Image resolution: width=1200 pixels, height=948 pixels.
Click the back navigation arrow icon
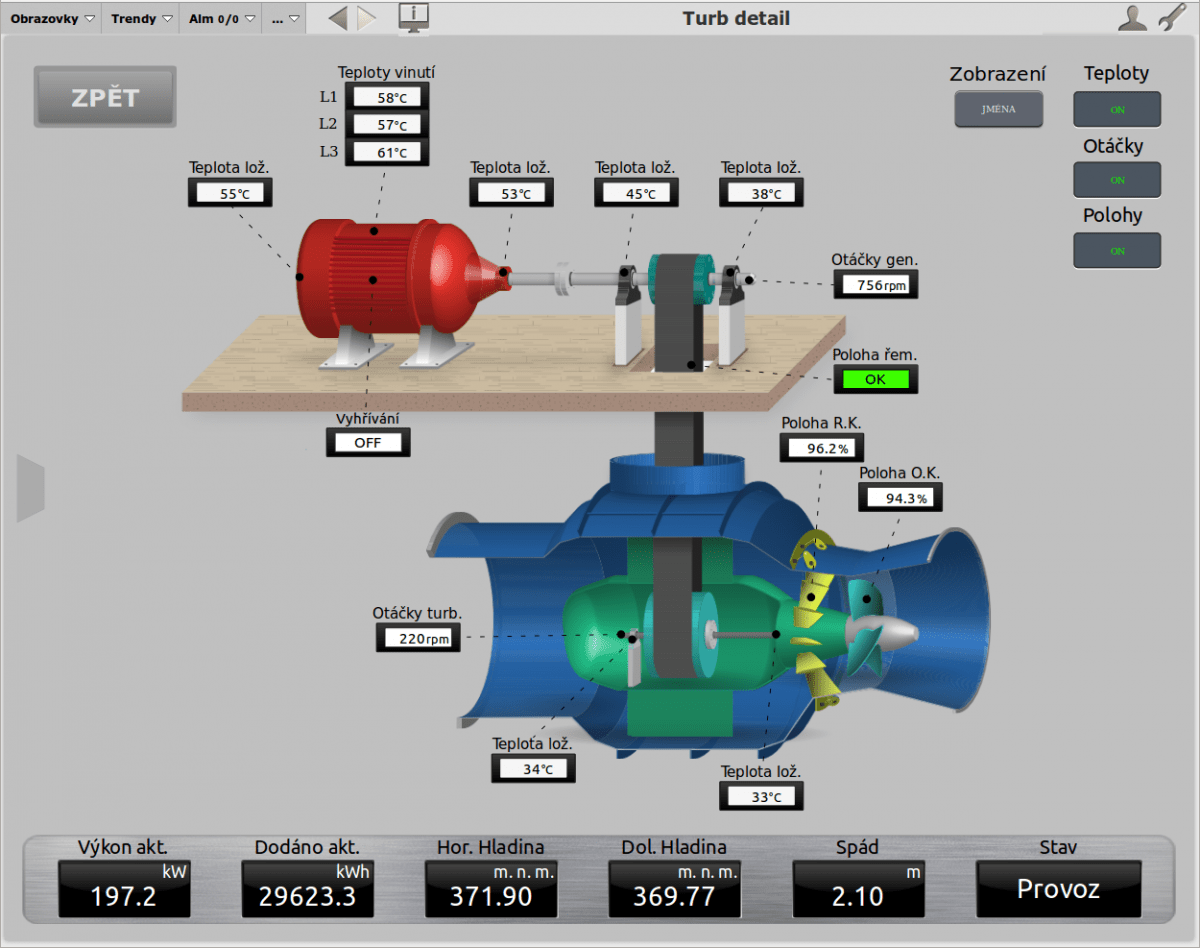coord(338,17)
